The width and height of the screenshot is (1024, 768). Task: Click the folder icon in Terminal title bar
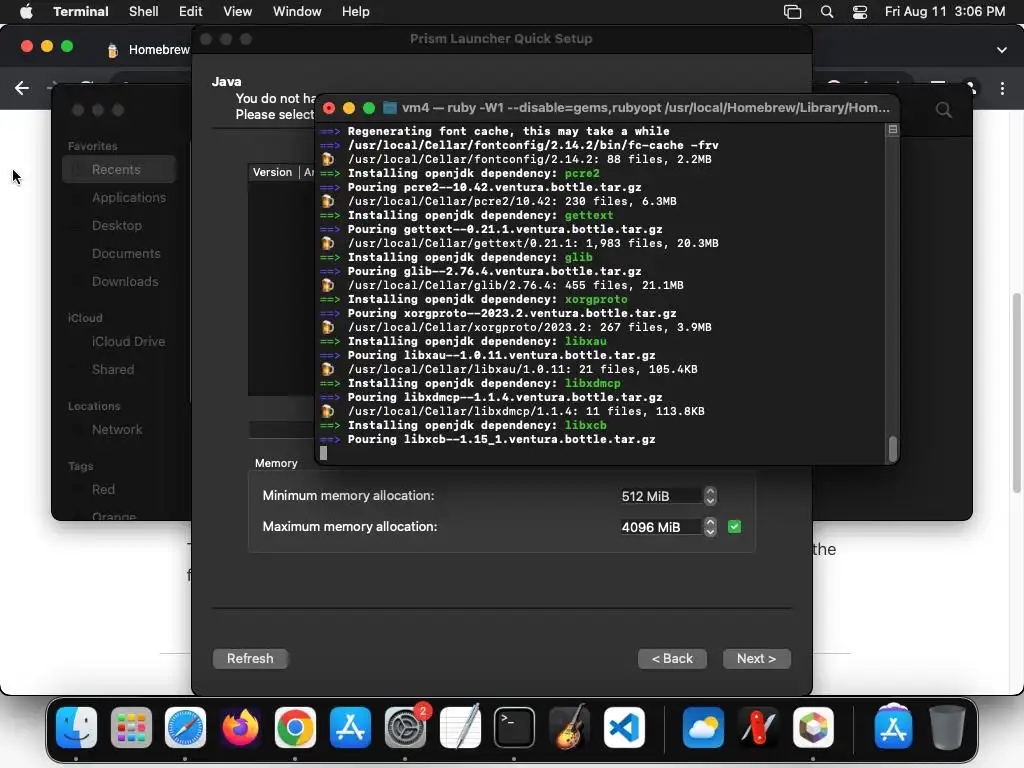390,108
